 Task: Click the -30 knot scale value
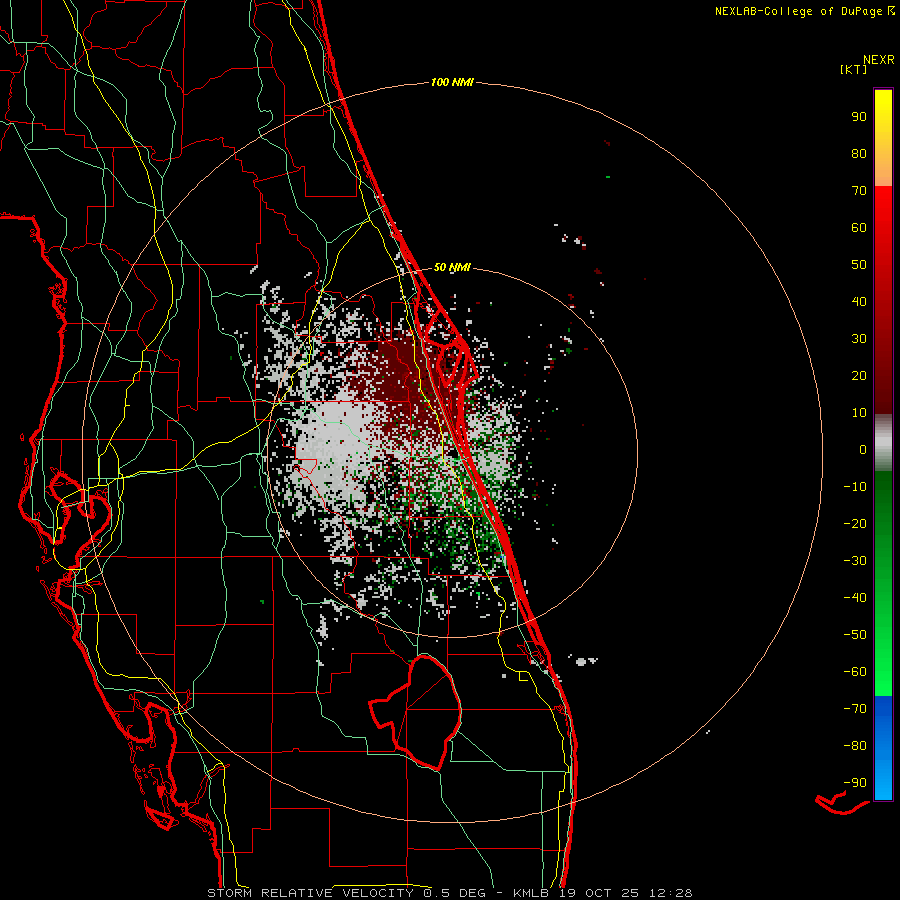click(x=855, y=561)
